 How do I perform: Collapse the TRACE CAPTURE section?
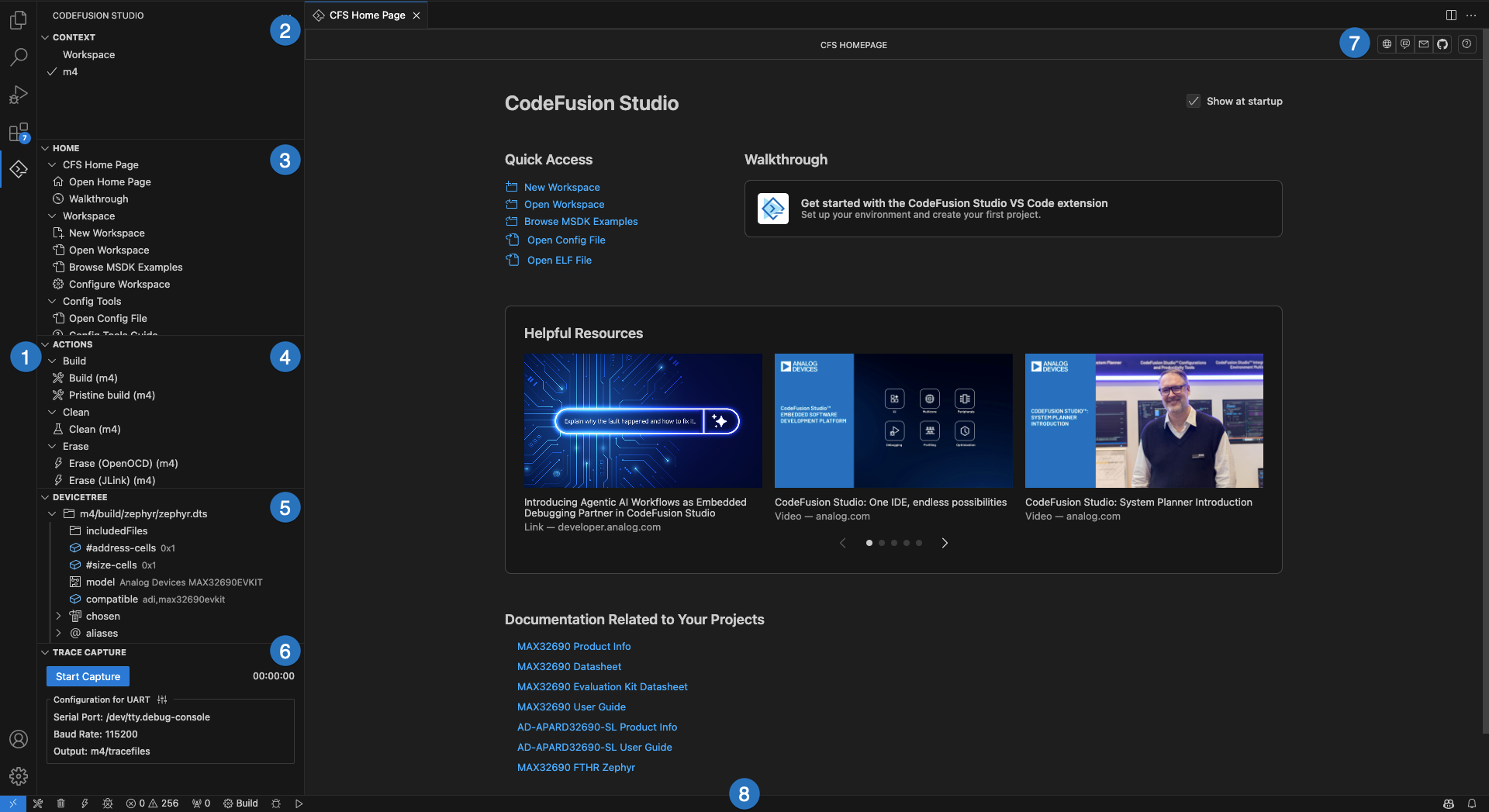pos(45,652)
